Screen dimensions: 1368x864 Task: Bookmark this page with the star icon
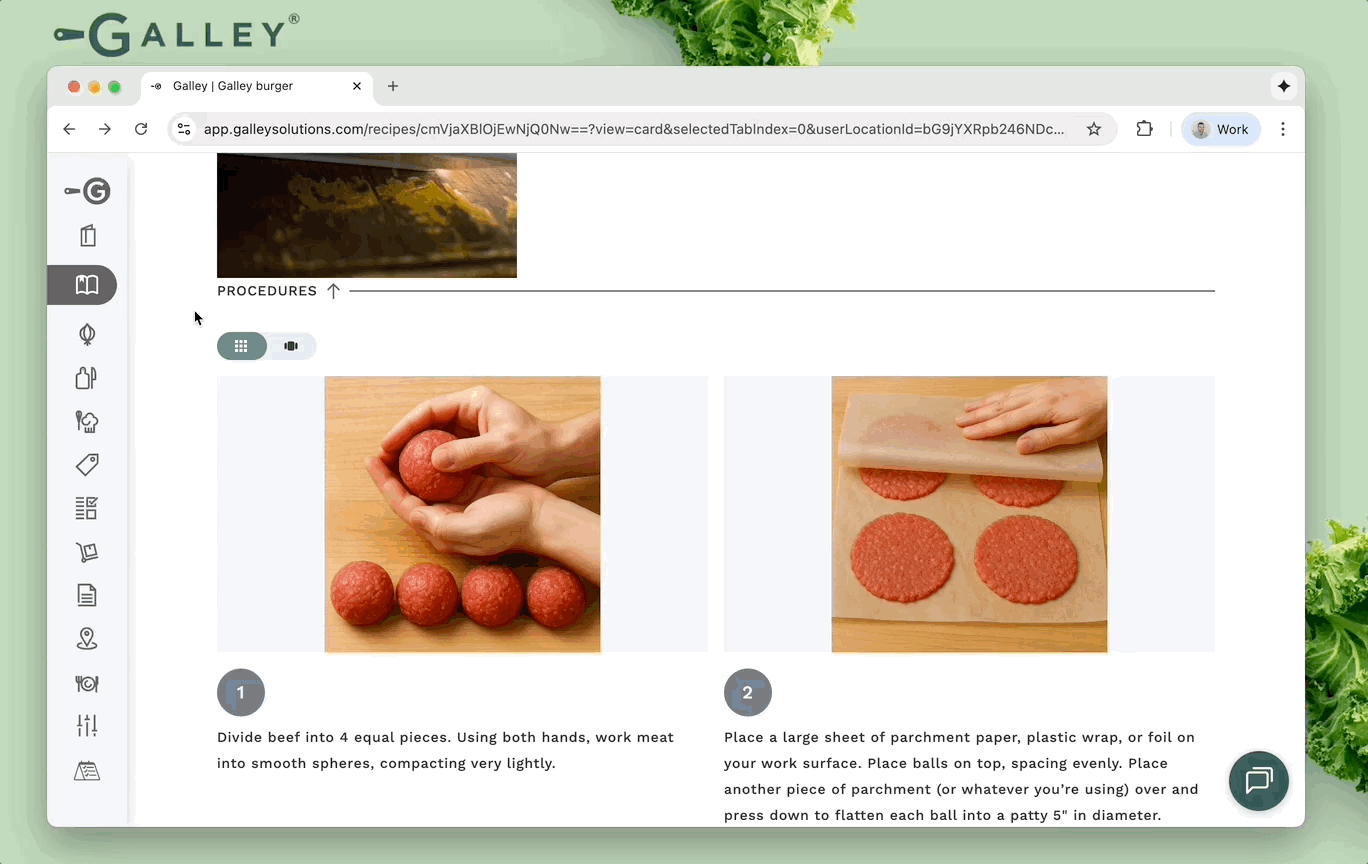1094,129
